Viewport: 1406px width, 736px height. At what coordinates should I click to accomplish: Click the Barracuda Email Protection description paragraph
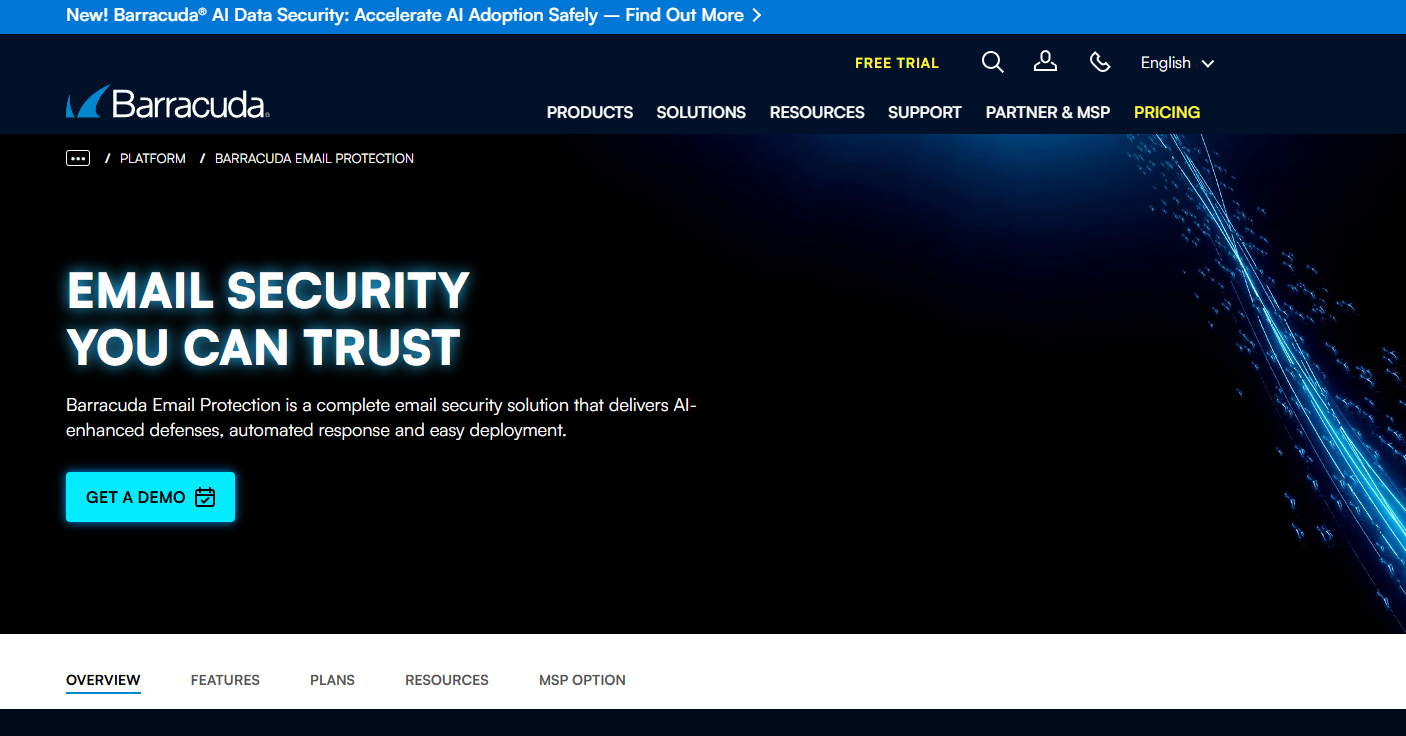click(381, 418)
